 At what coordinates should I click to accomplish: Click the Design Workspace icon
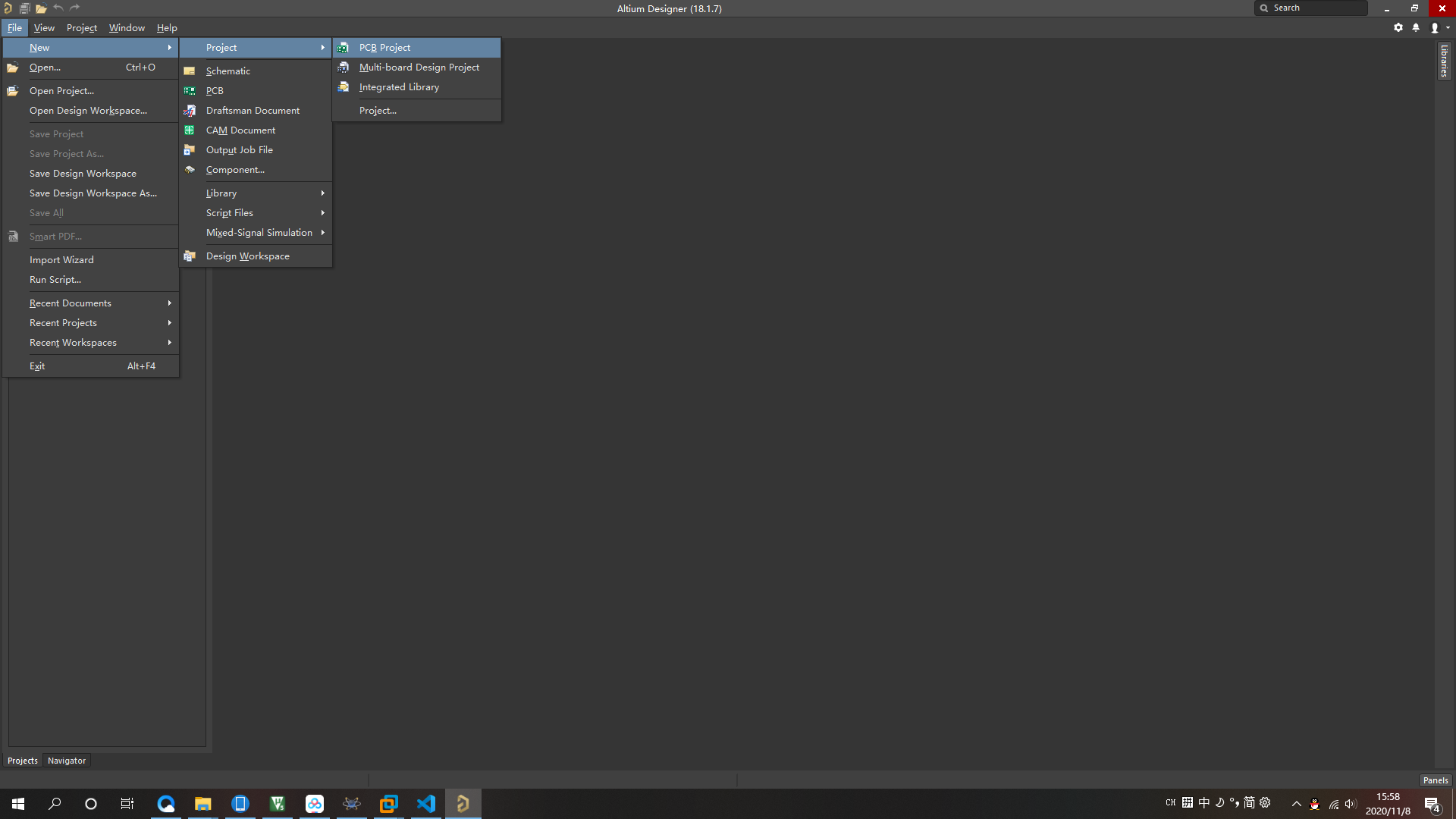point(190,256)
